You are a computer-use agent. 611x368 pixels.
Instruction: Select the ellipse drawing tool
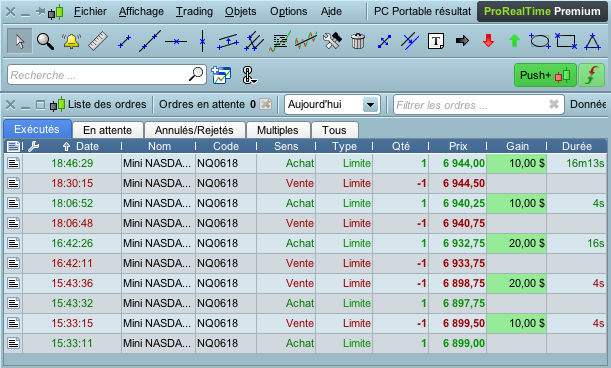pyautogui.click(x=540, y=41)
